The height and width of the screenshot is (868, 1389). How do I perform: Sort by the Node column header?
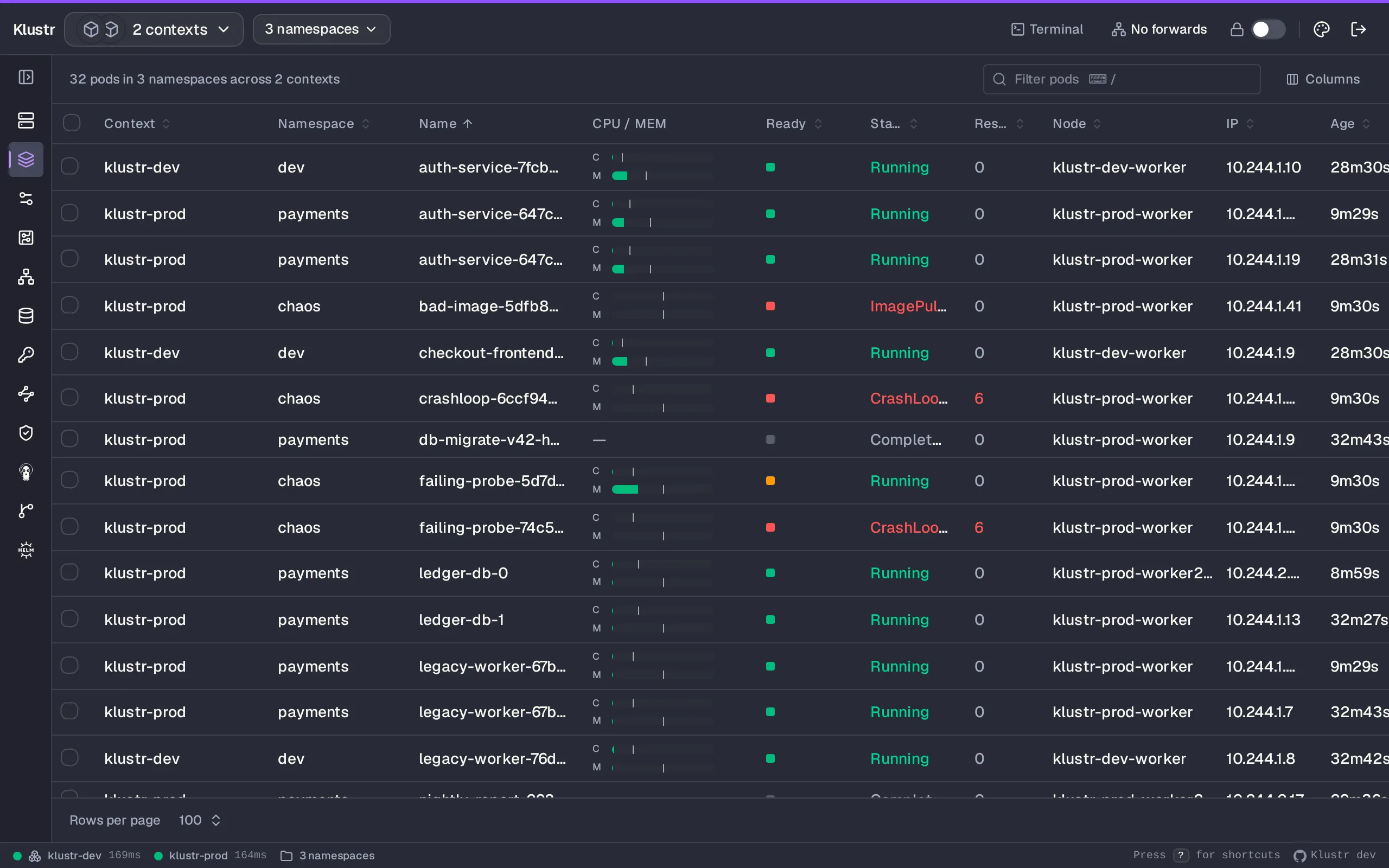pos(1076,124)
